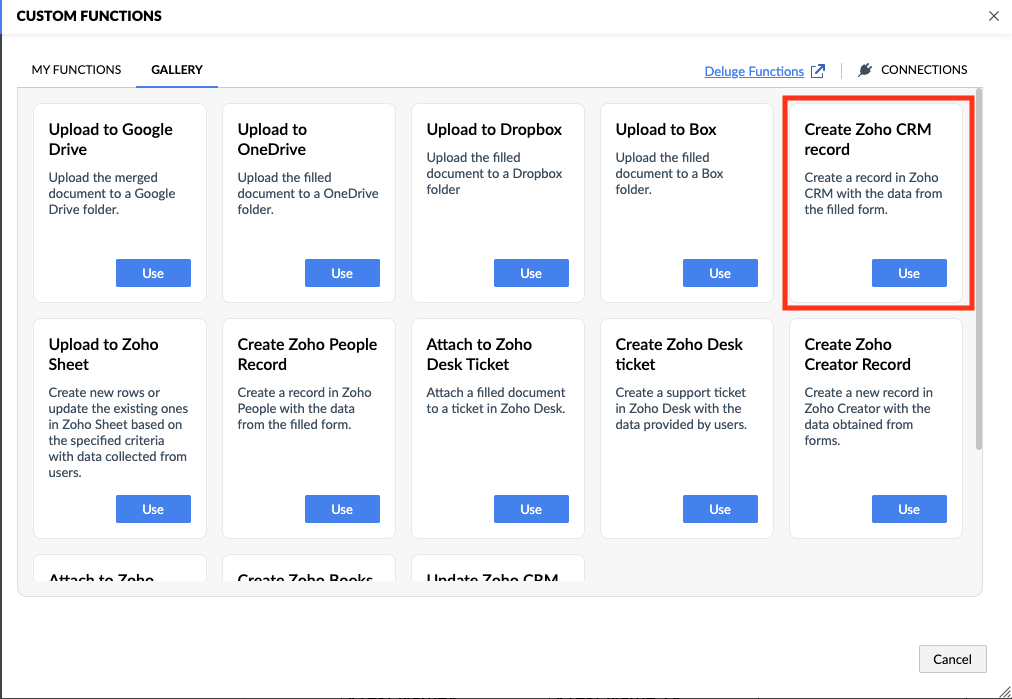Use the Upload to OneDrive function

click(342, 273)
